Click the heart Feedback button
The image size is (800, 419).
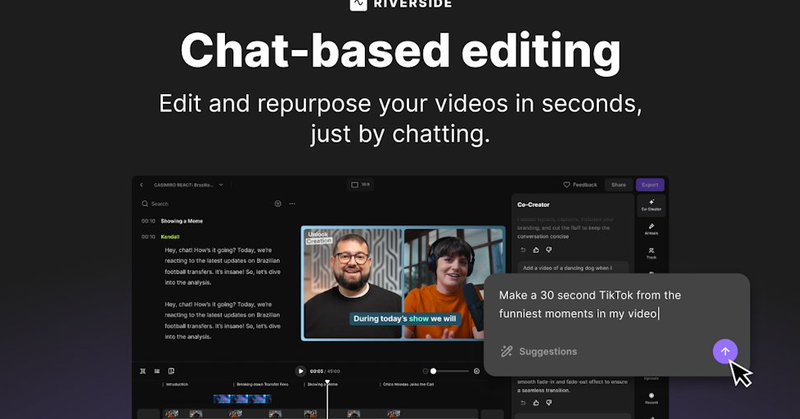580,185
